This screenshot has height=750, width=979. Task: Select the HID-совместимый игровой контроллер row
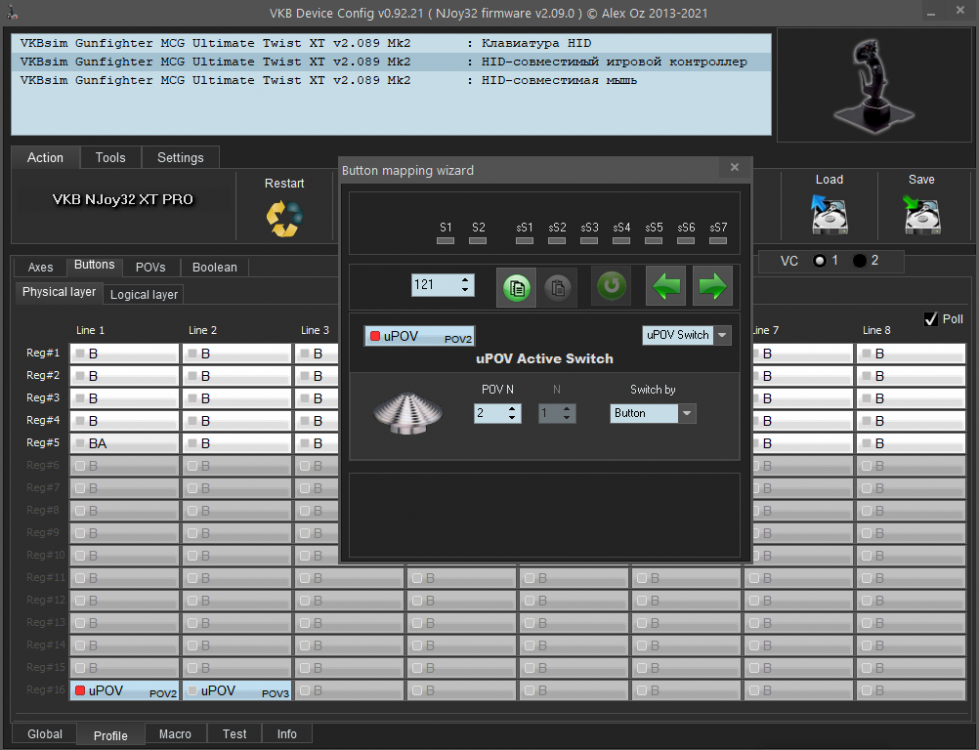tap(391, 62)
